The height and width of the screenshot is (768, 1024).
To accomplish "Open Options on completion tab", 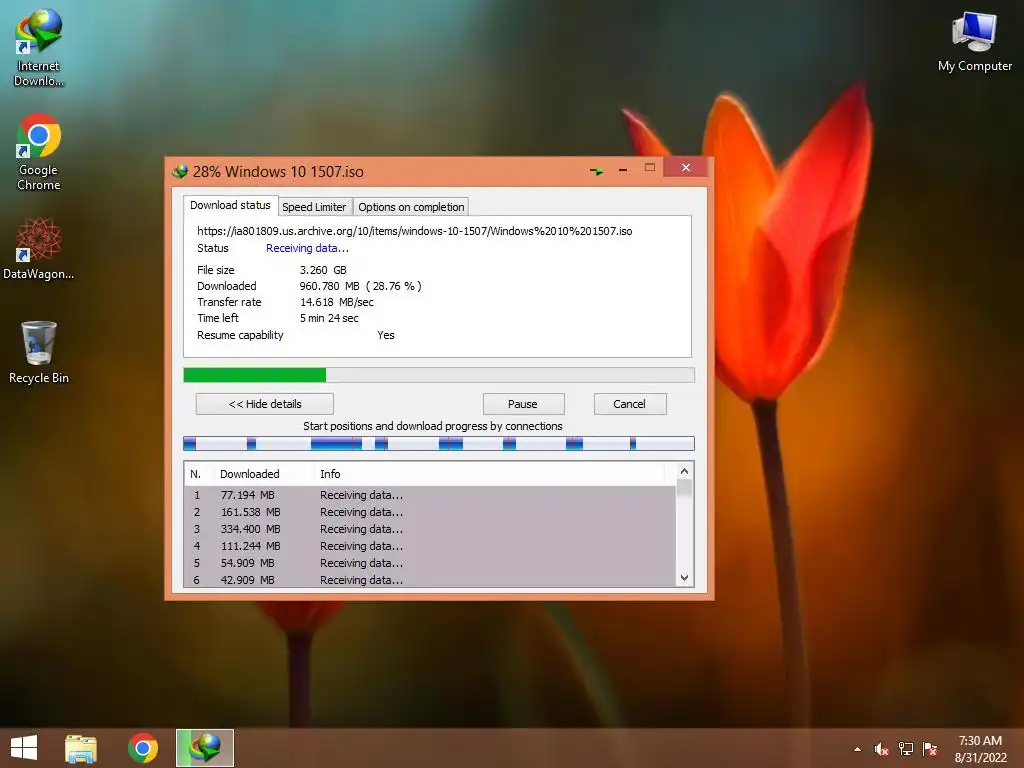I will click(x=411, y=207).
